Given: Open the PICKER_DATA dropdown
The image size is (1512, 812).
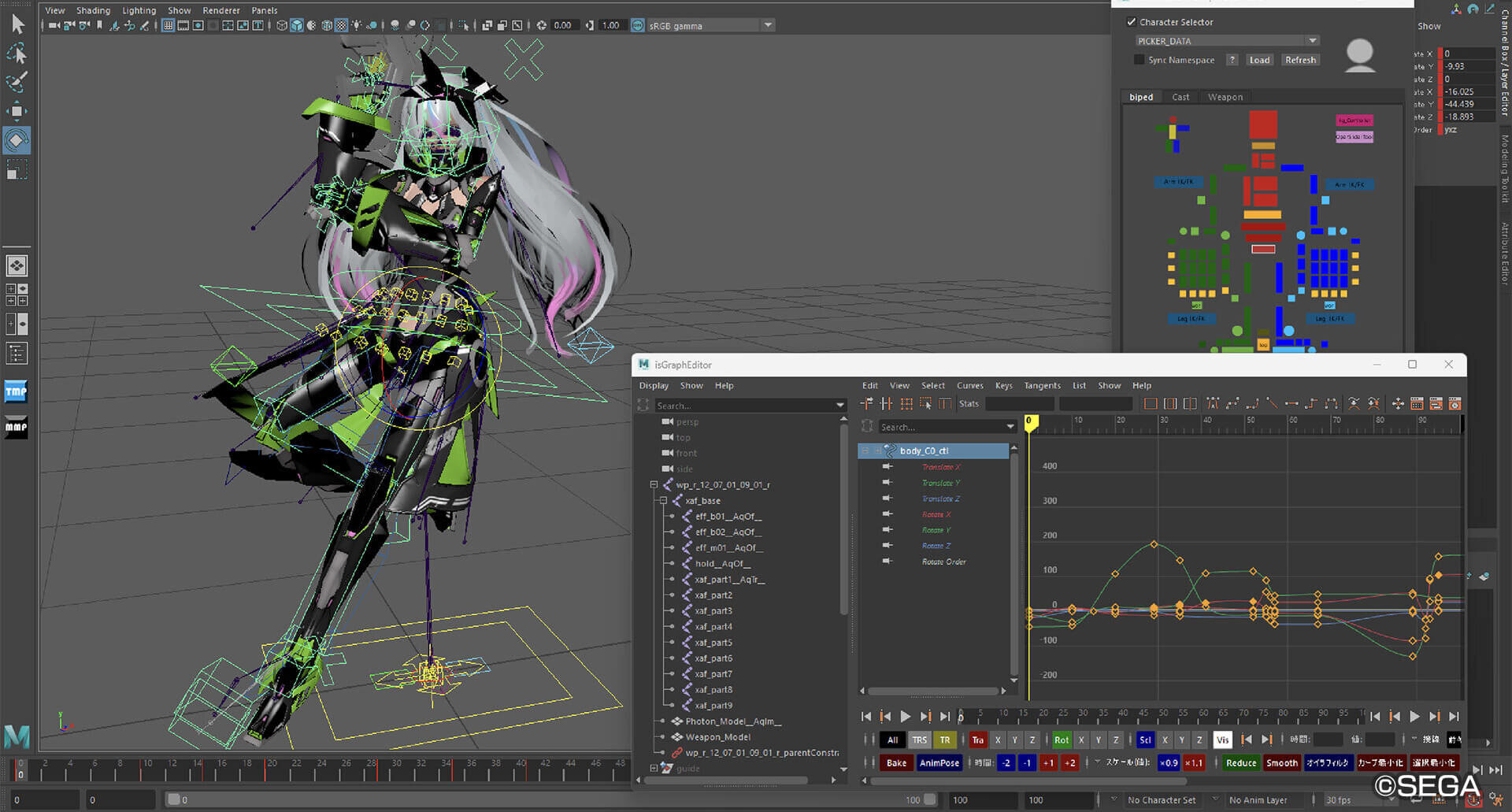Looking at the screenshot, I should pos(1312,41).
